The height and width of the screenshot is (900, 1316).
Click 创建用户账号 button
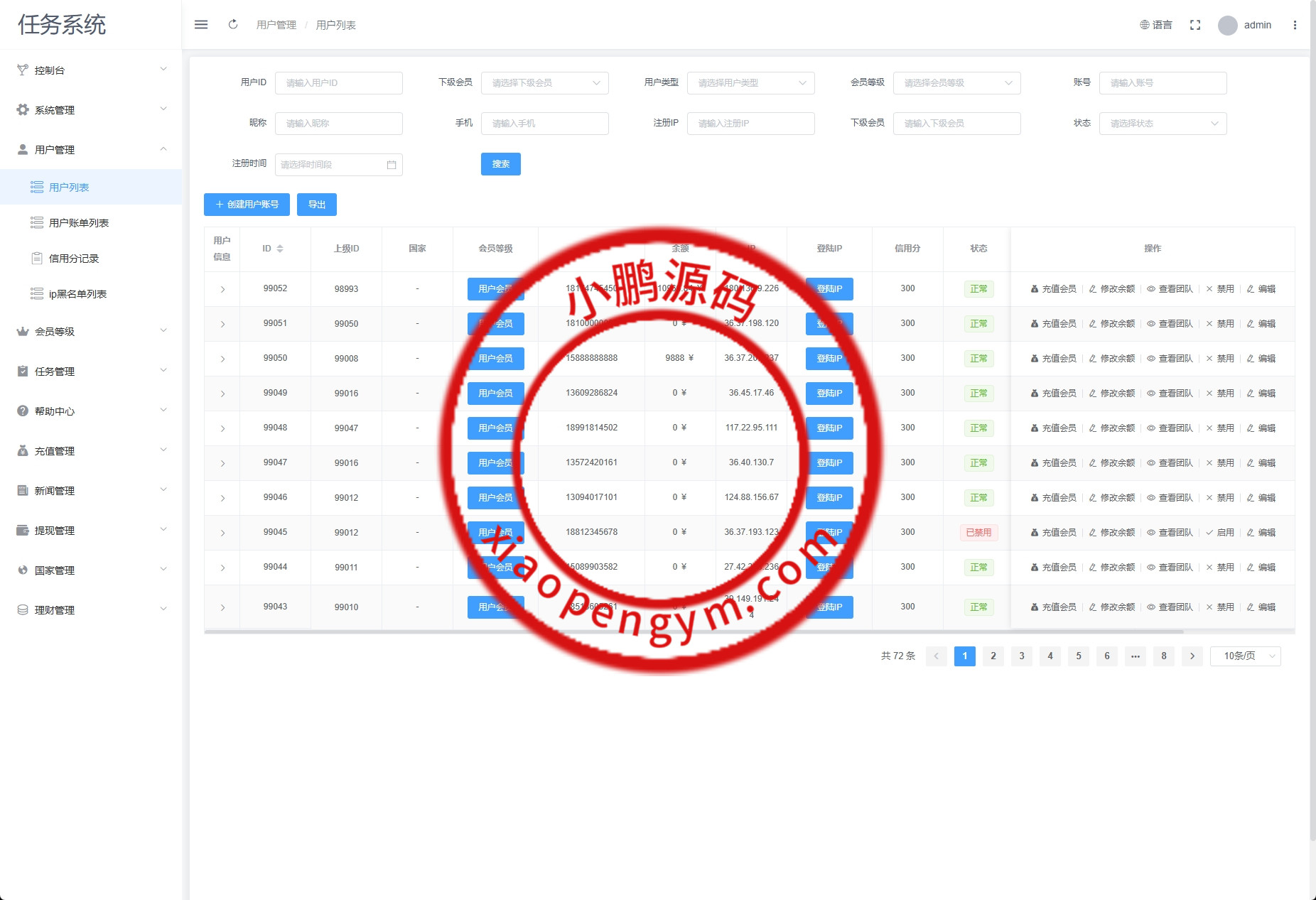pyautogui.click(x=247, y=205)
